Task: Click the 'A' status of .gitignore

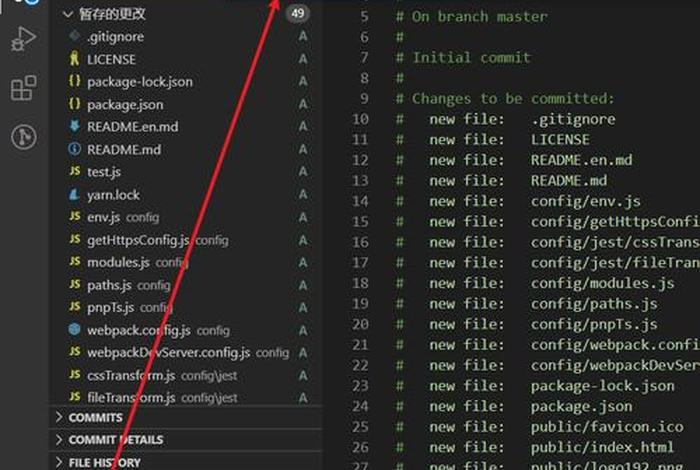Action: point(303,36)
